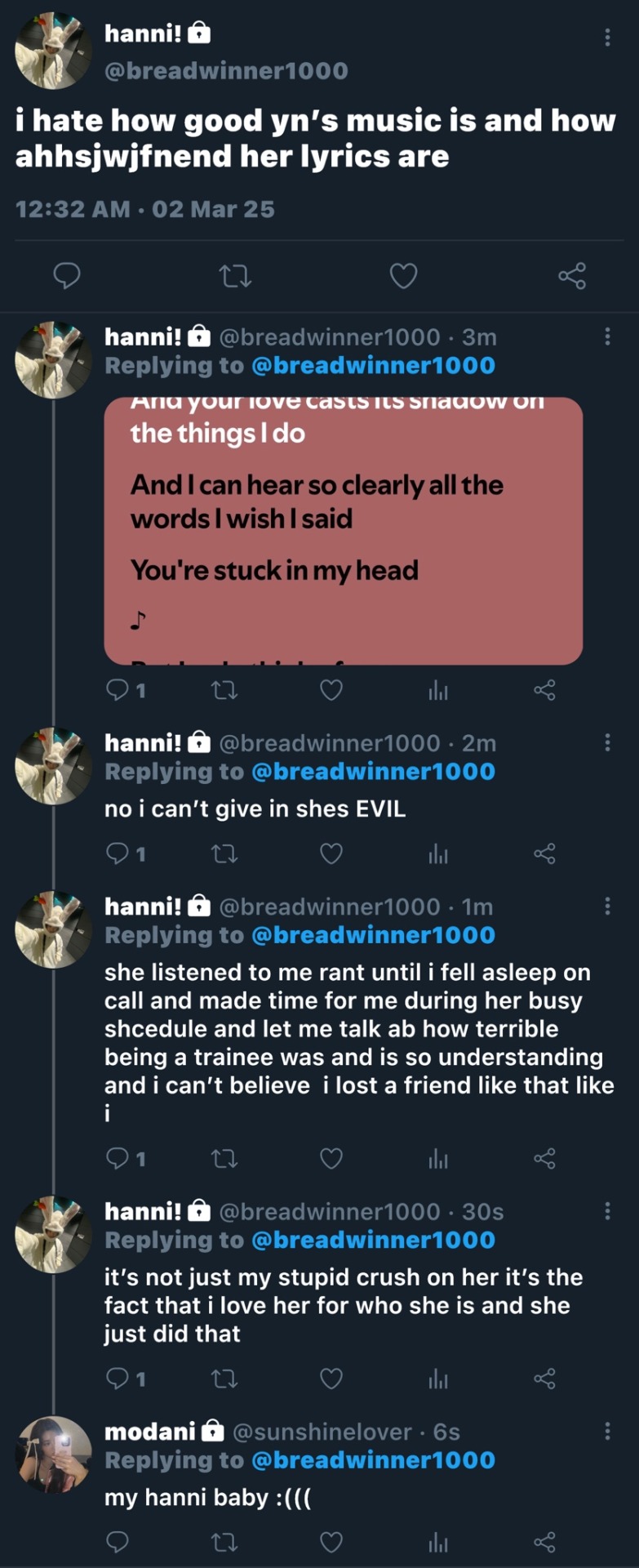The height and width of the screenshot is (1568, 639).
Task: Share the main tweet by hanni!
Action: point(572,276)
